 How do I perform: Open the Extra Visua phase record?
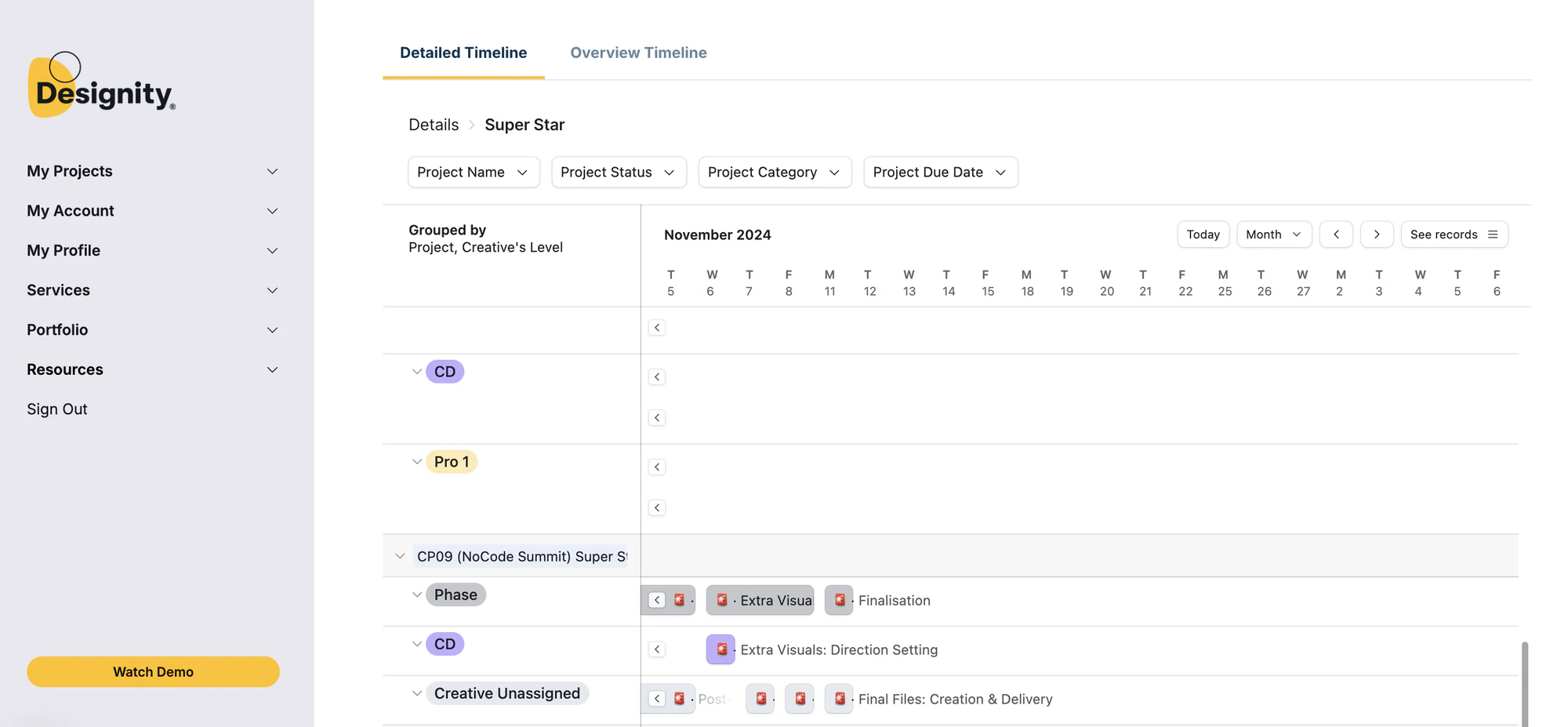tap(760, 600)
